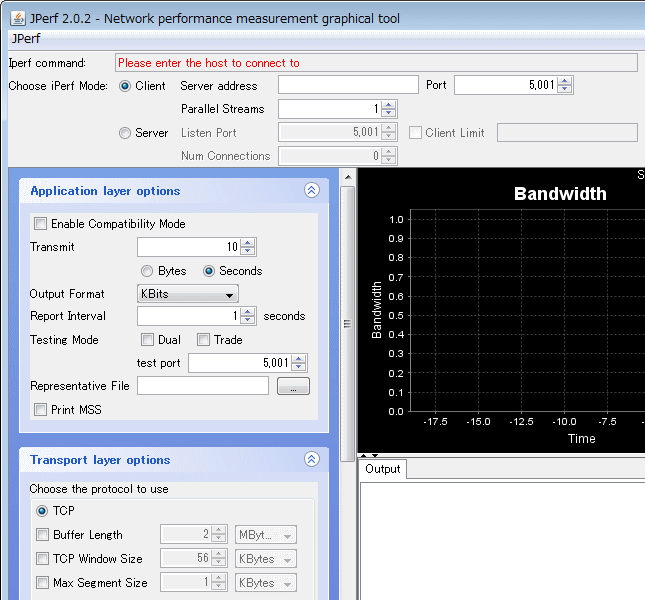Click the Transmit value field showing 10
The width and height of the screenshot is (645, 600).
click(x=189, y=247)
